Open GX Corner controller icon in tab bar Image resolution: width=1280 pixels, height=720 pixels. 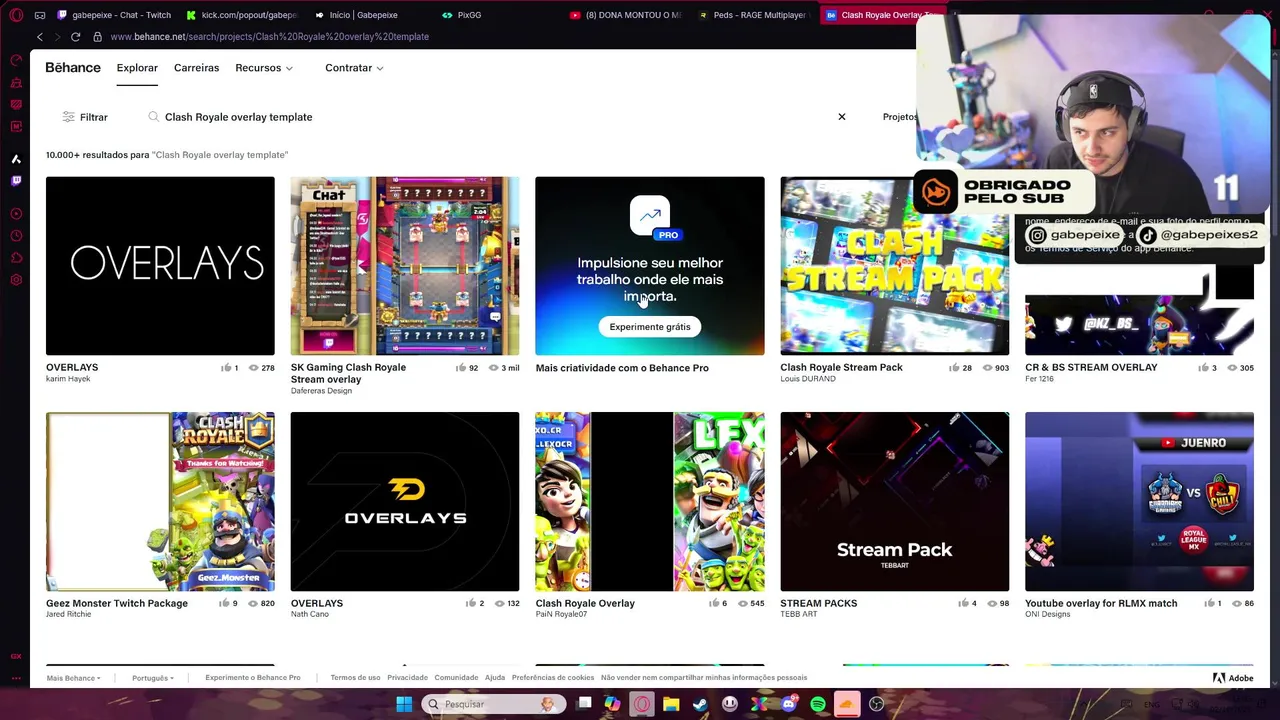(x=39, y=15)
